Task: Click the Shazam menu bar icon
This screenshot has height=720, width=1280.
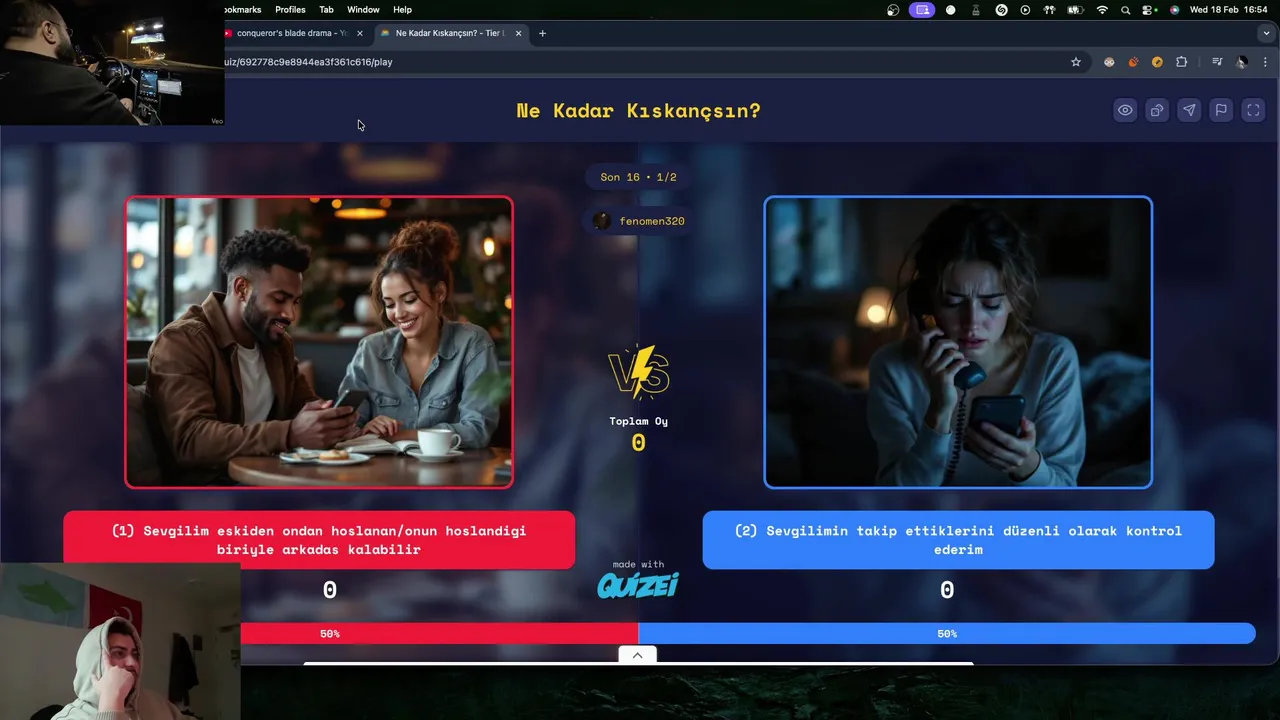Action: [1001, 10]
